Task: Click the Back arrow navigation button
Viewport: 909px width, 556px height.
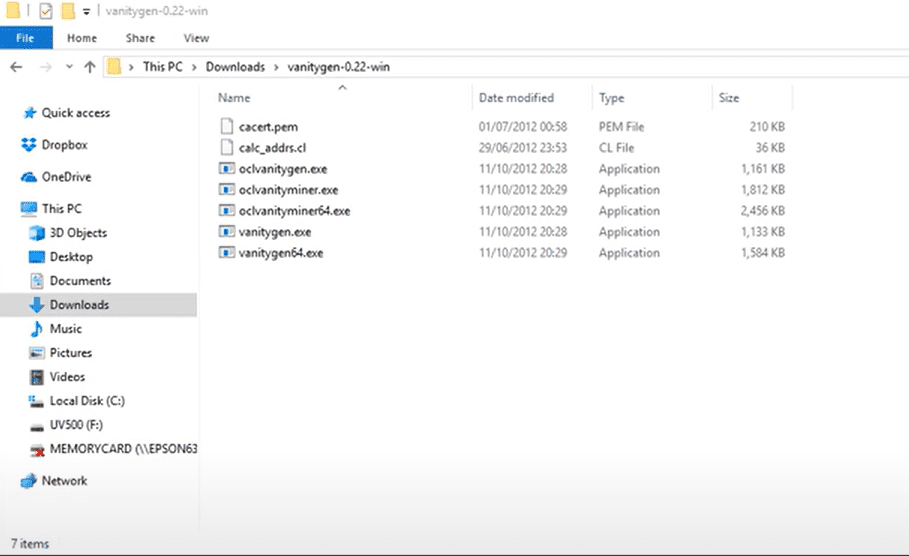Action: [x=16, y=67]
